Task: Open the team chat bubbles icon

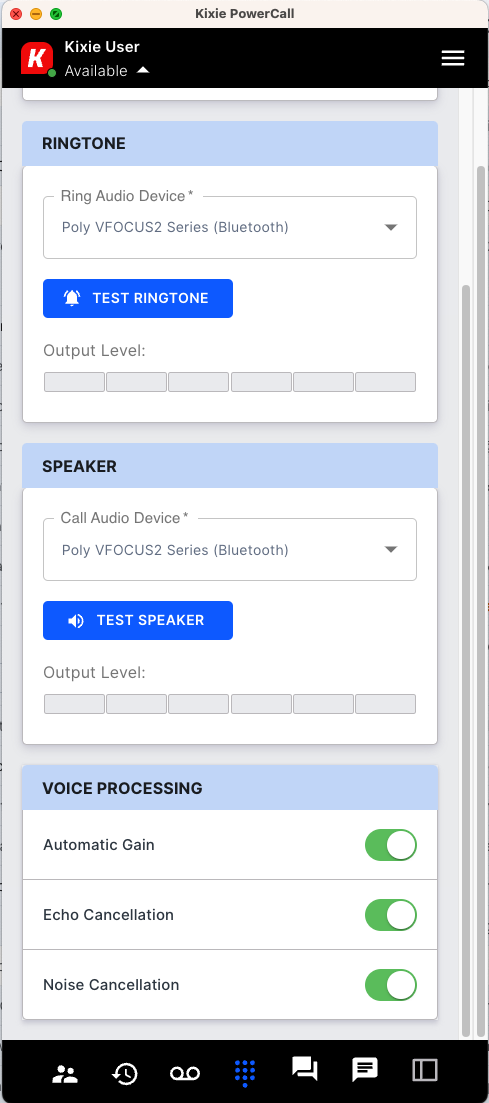Action: [x=305, y=1069]
